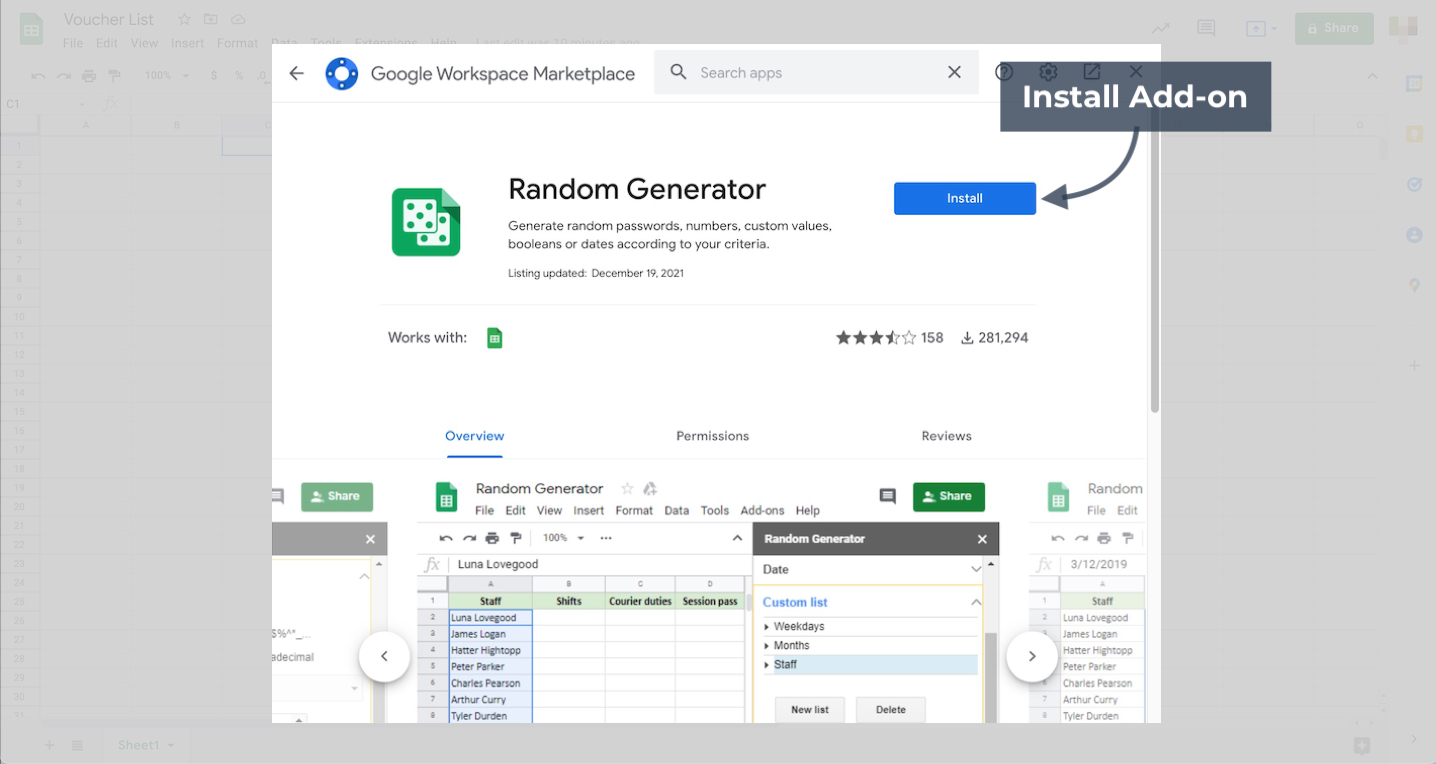Click the Explore button at bottom right
The height and width of the screenshot is (764, 1436).
tap(1362, 745)
